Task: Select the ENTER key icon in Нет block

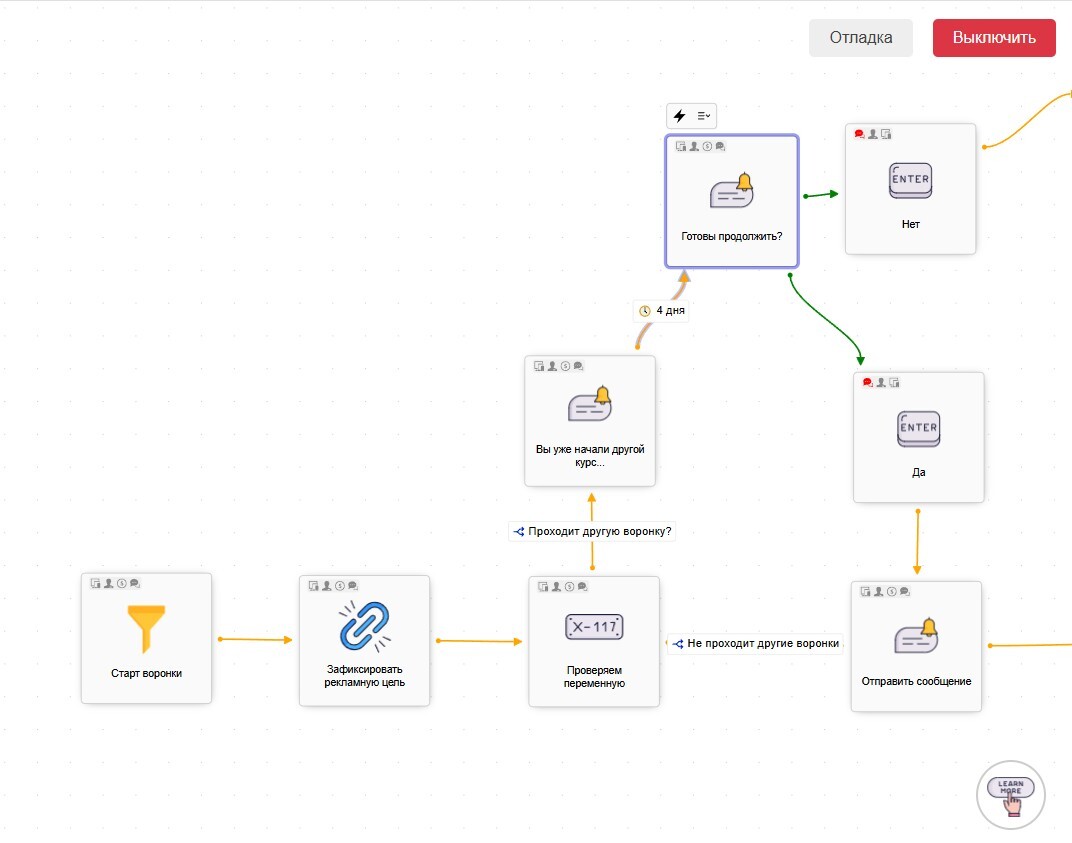Action: 910,180
